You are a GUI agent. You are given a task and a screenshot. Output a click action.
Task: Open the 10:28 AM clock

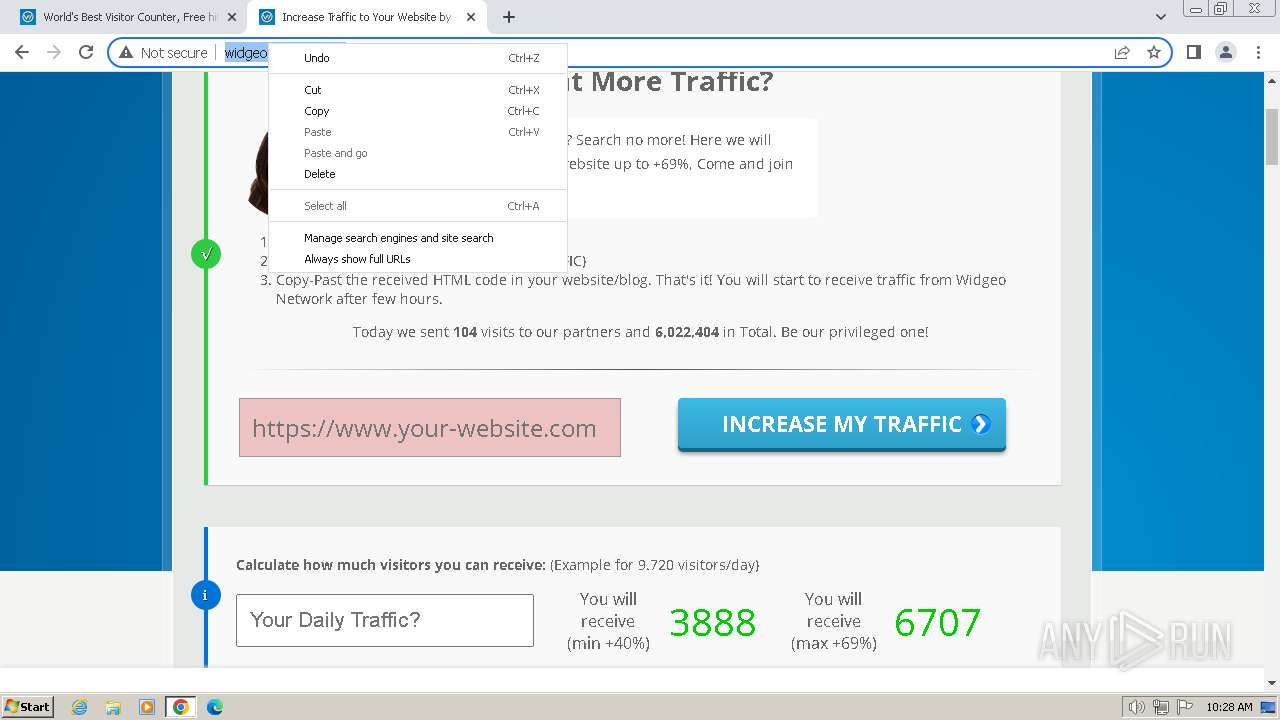click(1229, 707)
